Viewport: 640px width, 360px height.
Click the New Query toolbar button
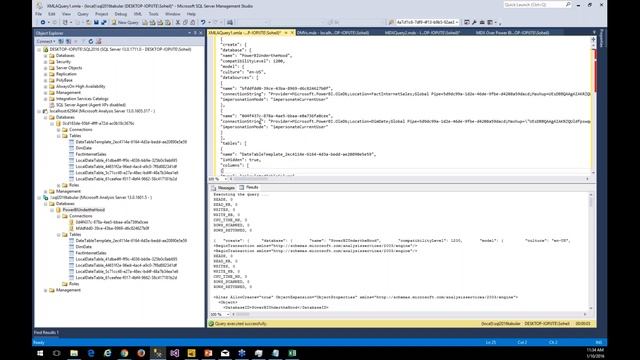point(125,22)
